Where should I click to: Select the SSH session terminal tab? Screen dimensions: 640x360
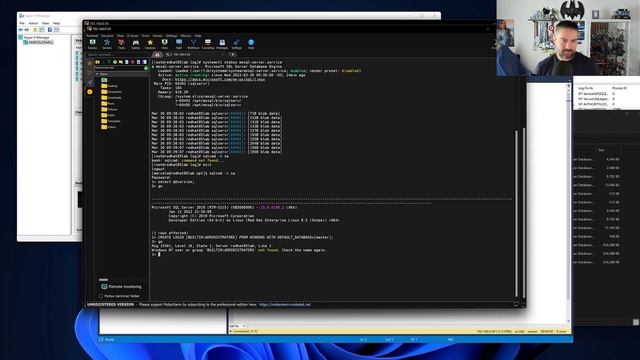pyautogui.click(x=195, y=55)
